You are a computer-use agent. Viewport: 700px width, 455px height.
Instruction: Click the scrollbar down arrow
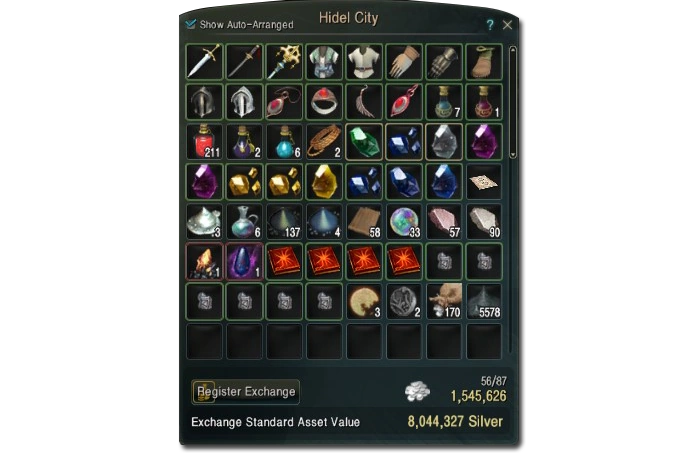pyautogui.click(x=513, y=154)
